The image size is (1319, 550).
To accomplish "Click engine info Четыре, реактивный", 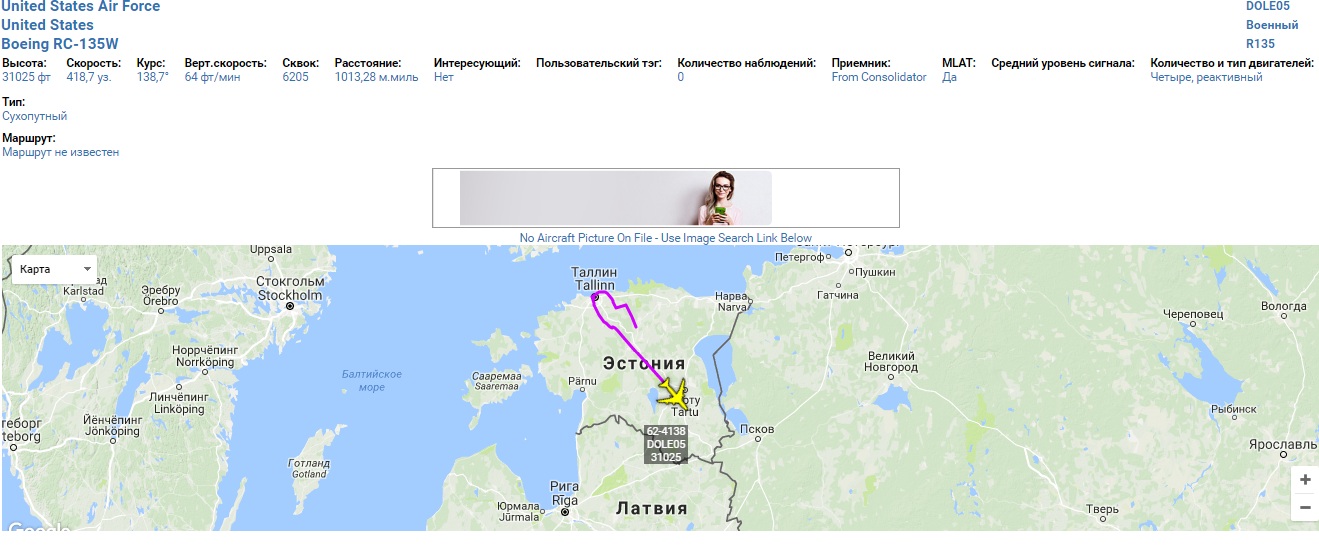I will click(x=1206, y=77).
